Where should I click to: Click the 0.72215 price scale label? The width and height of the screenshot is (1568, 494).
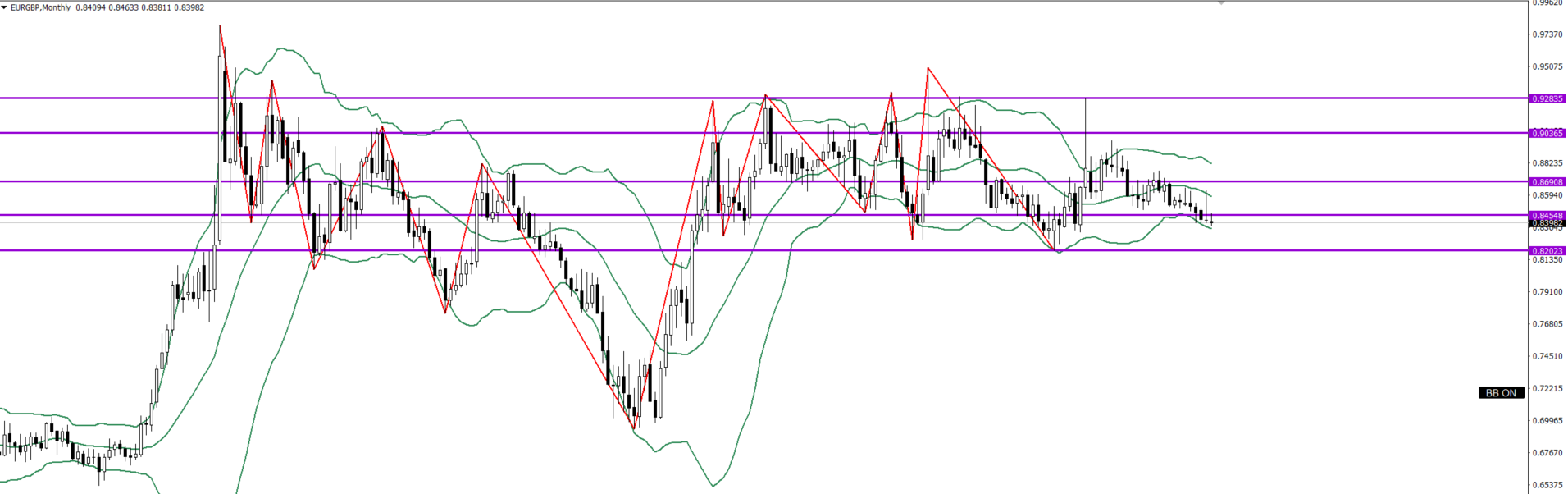[1547, 388]
